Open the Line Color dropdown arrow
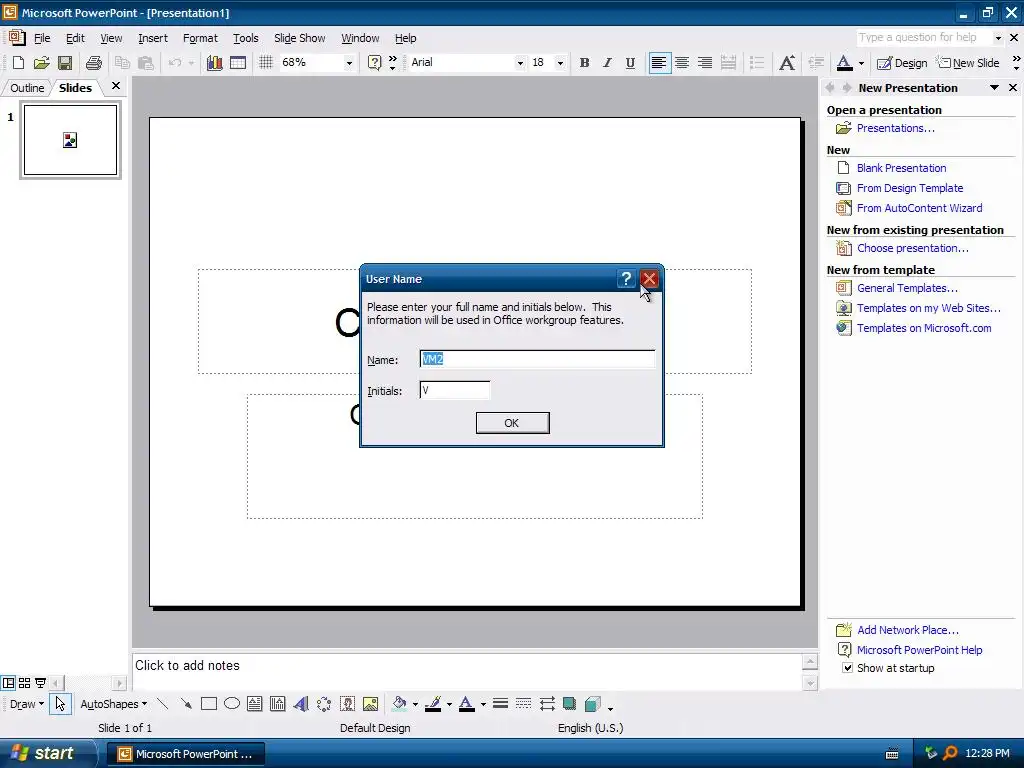 pos(449,704)
